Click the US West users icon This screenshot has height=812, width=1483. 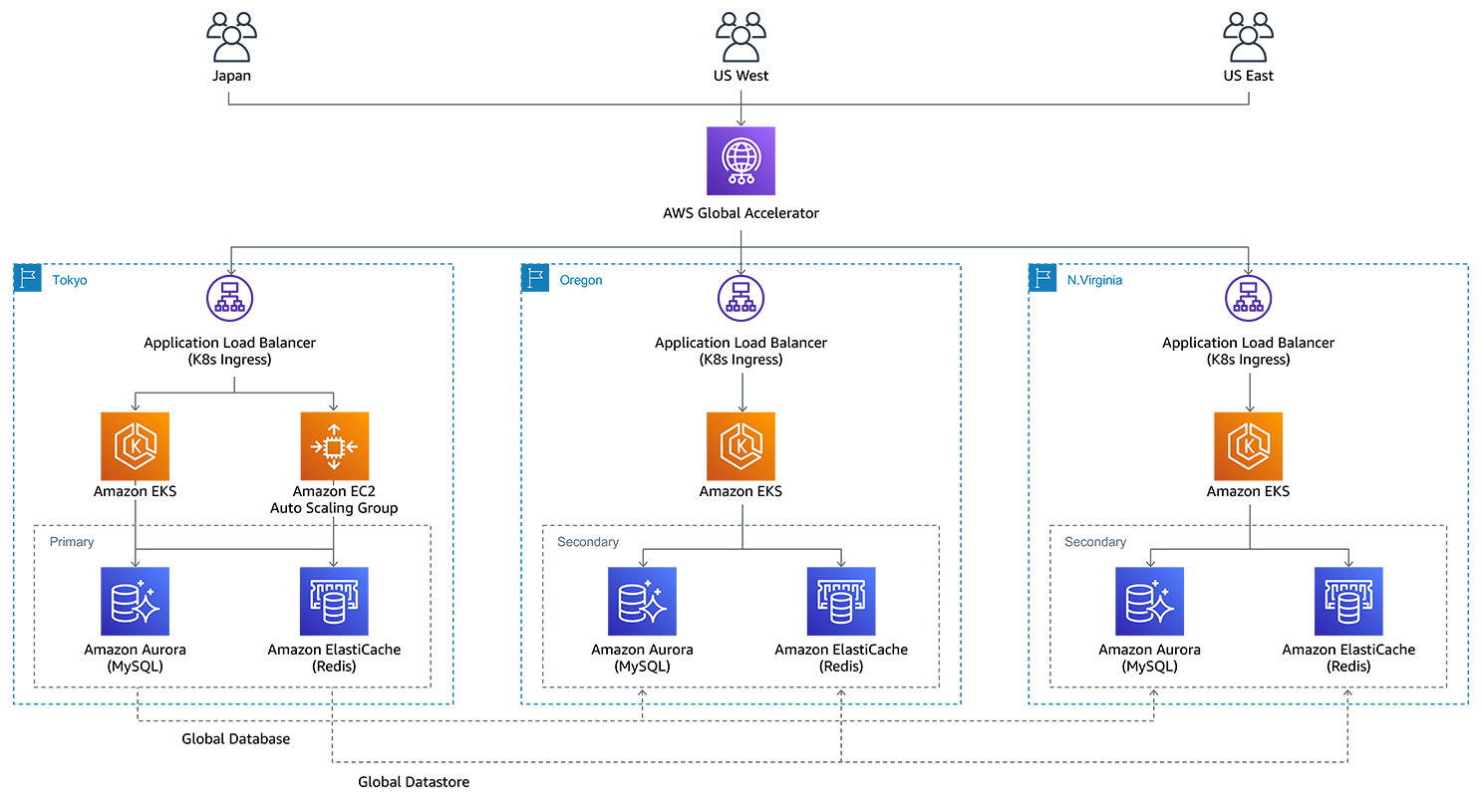(x=741, y=38)
